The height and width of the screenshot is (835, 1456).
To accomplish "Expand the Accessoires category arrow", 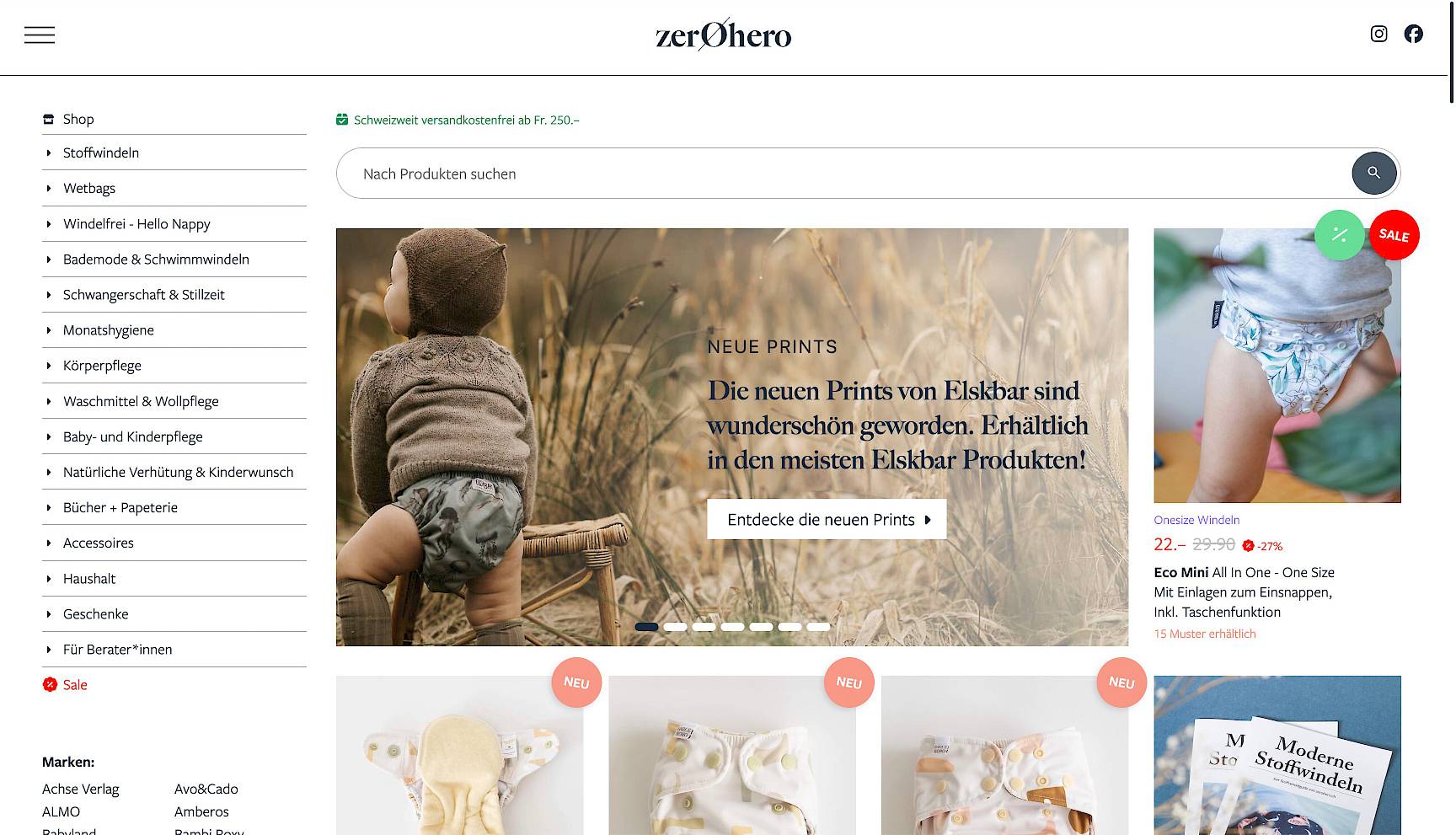I will click(x=49, y=543).
